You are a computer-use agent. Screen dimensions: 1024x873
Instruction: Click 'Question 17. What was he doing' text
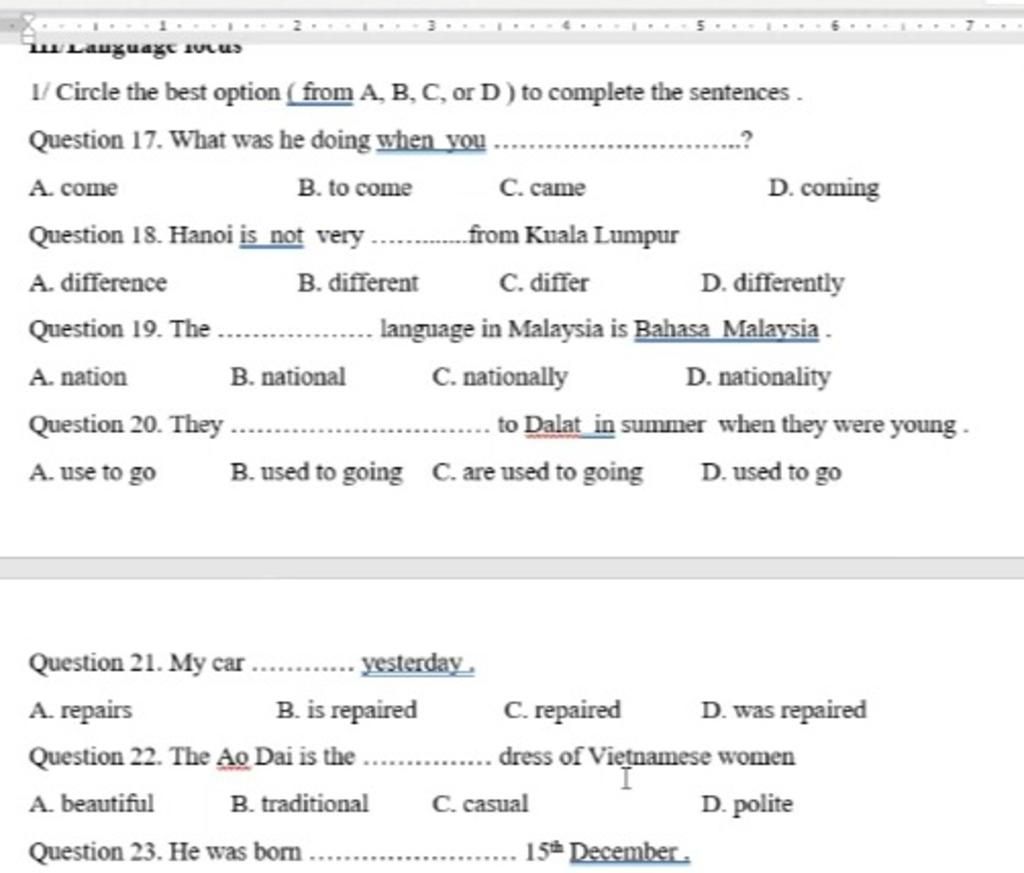[x=199, y=140]
